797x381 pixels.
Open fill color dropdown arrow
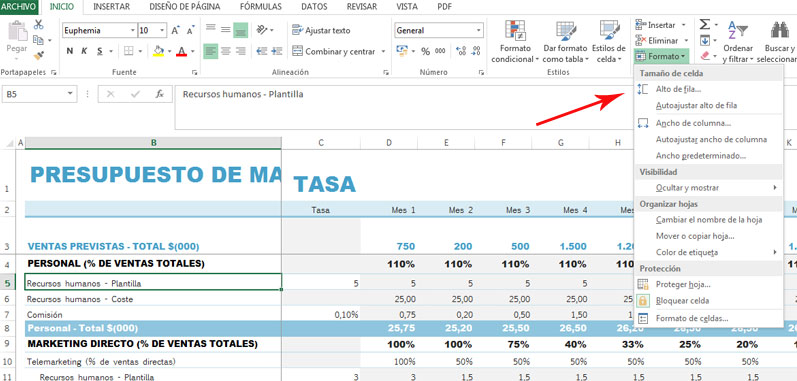[x=169, y=51]
